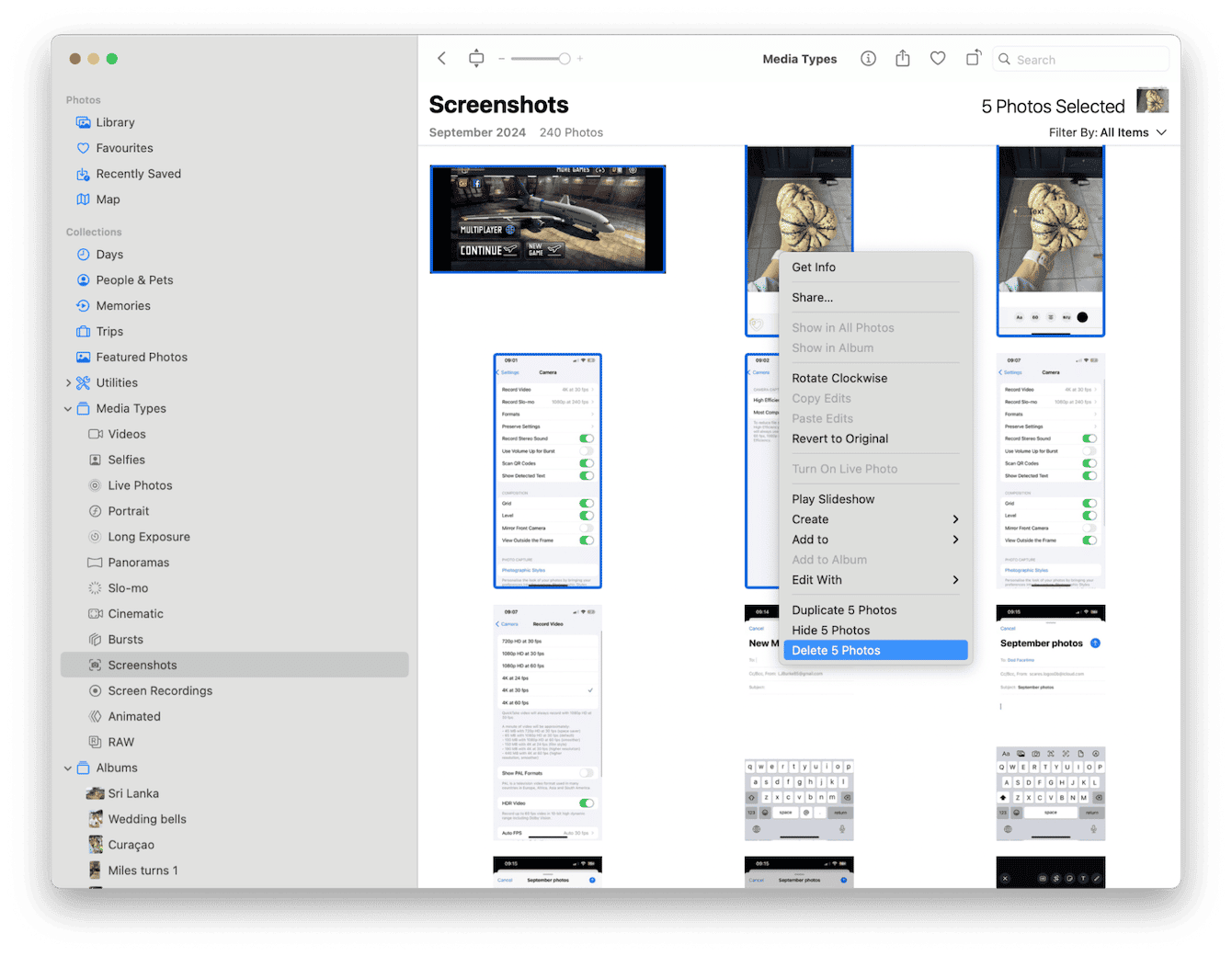Click the rotate icon in the toolbar

pyautogui.click(x=973, y=58)
